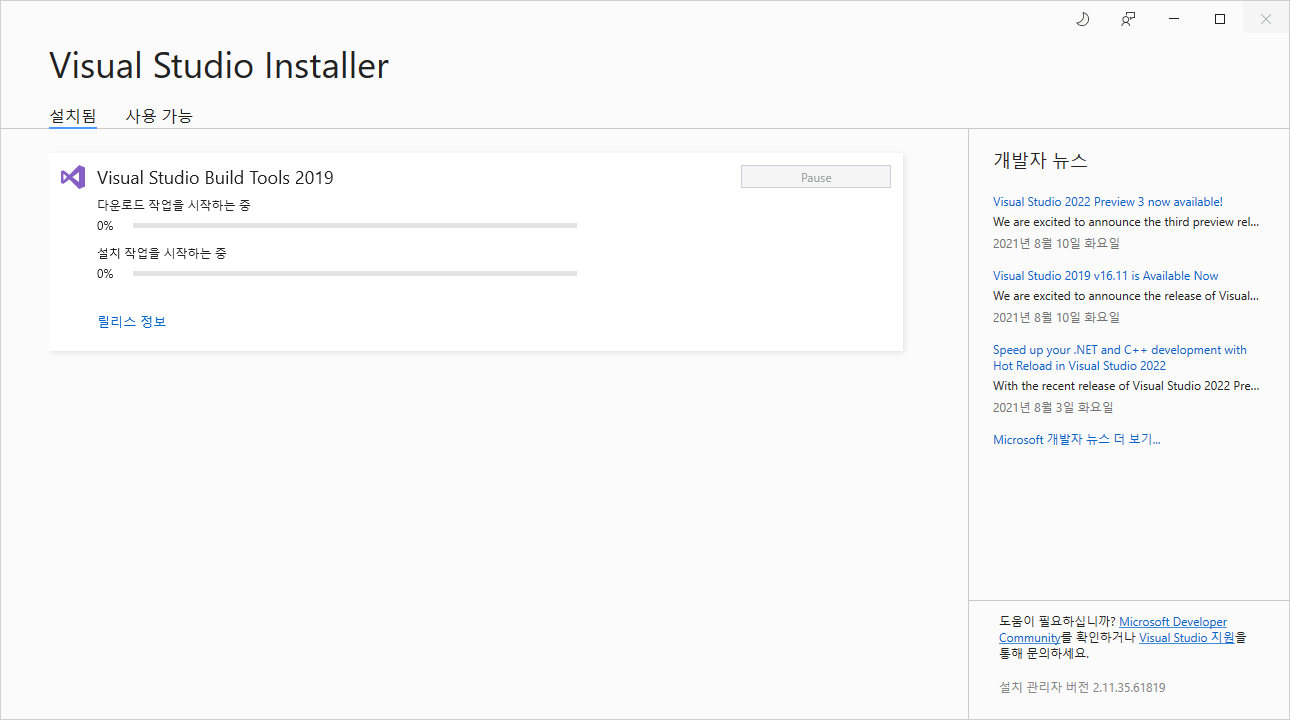
Task: Click the 개발자 뉴스 heading
Action: tap(1040, 160)
